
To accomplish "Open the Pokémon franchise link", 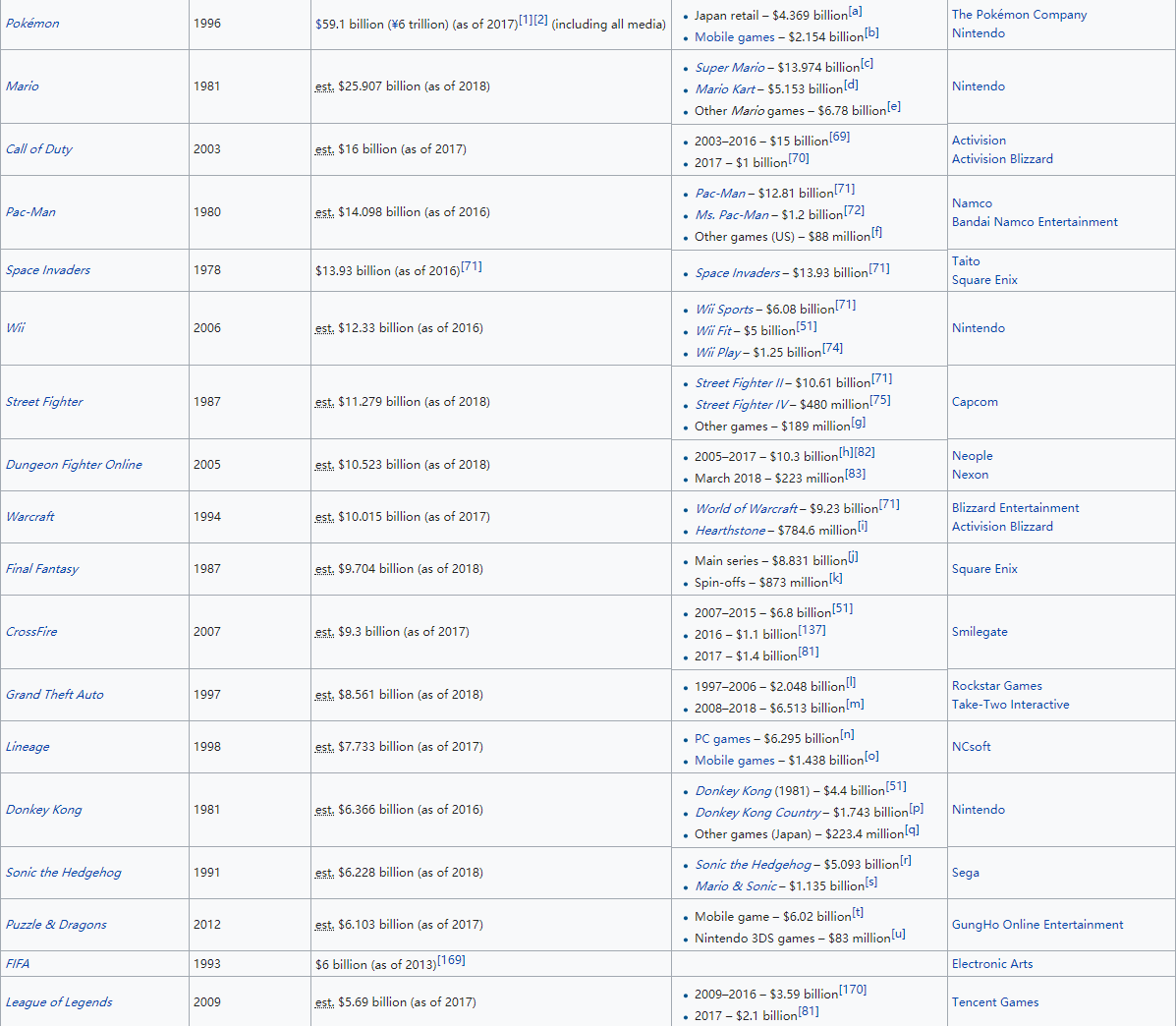I will 32,24.
